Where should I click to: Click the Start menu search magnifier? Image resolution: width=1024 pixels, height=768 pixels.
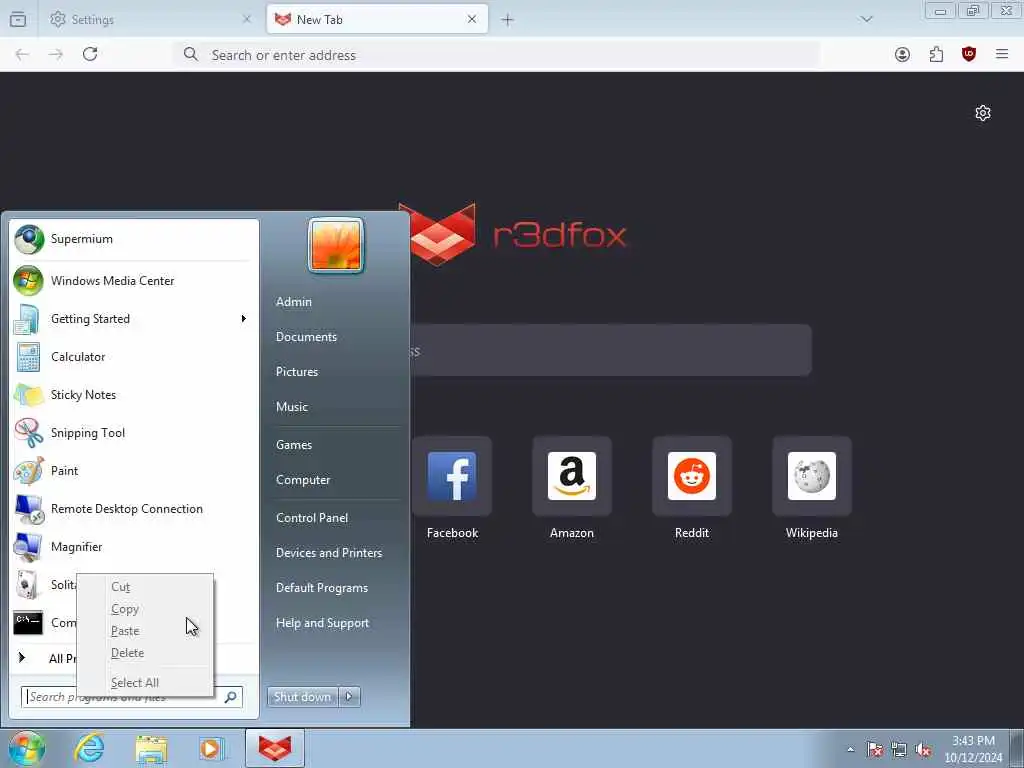click(231, 697)
